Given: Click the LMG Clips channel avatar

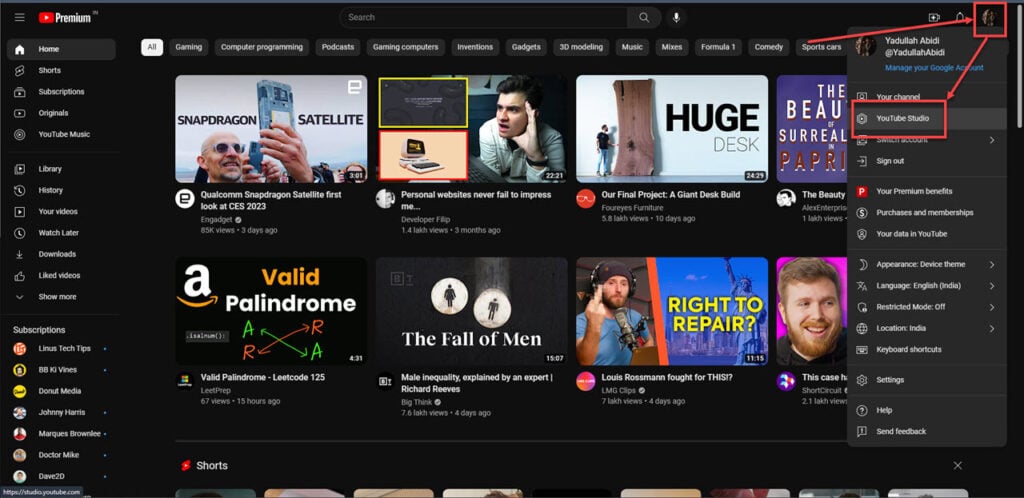Looking at the screenshot, I should [x=586, y=381].
